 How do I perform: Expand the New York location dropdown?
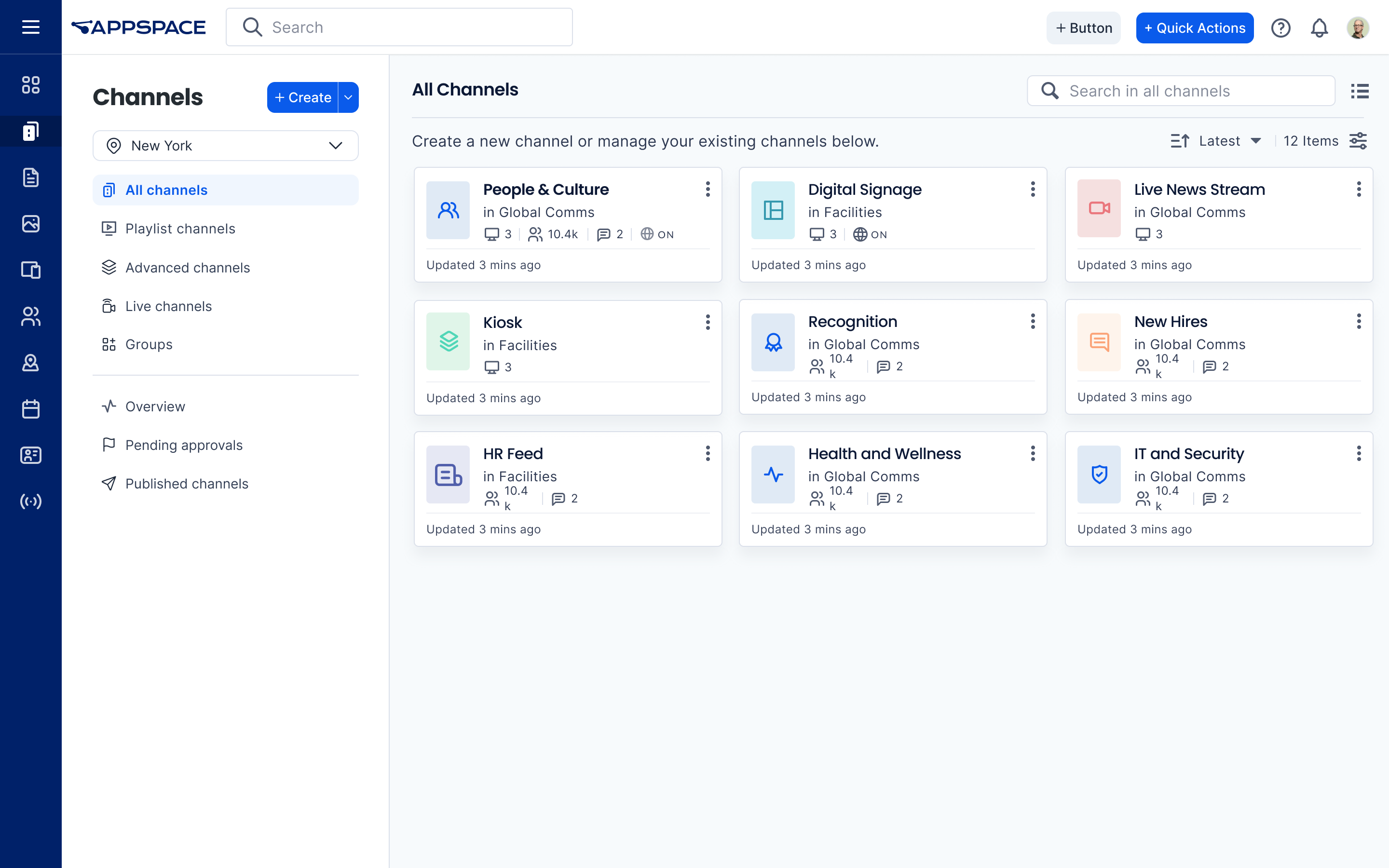335,145
